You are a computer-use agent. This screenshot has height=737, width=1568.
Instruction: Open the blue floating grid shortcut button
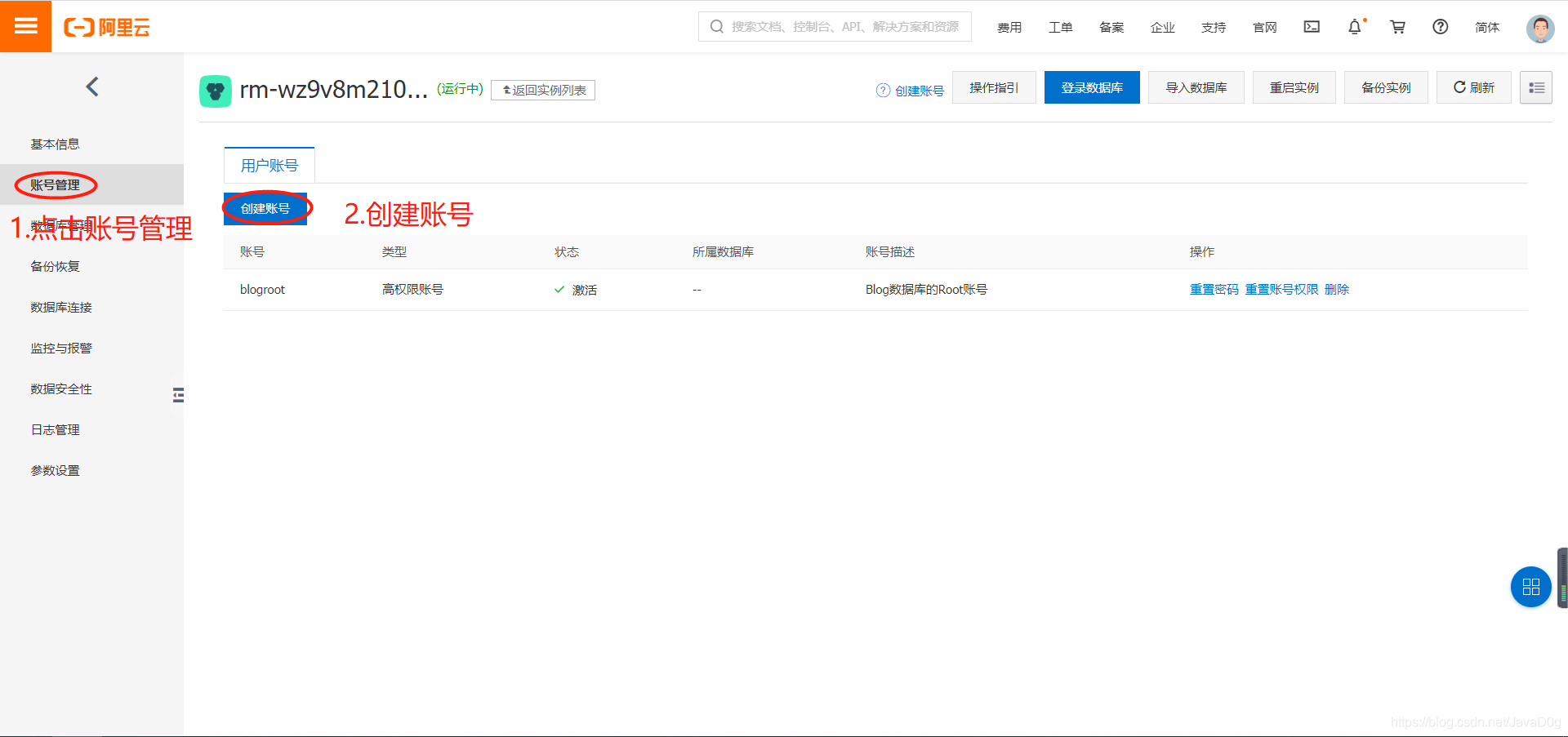(1531, 587)
